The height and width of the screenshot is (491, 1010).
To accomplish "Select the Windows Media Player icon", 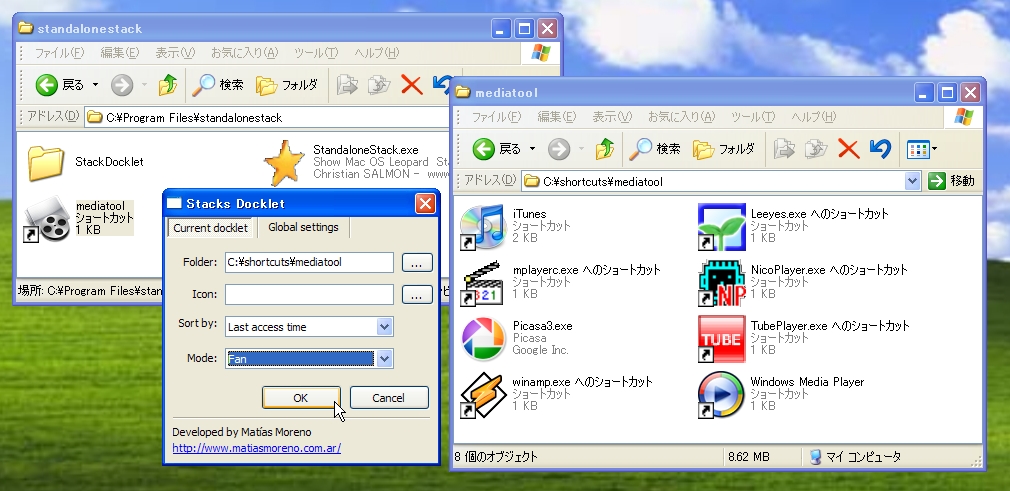I will 721,395.
